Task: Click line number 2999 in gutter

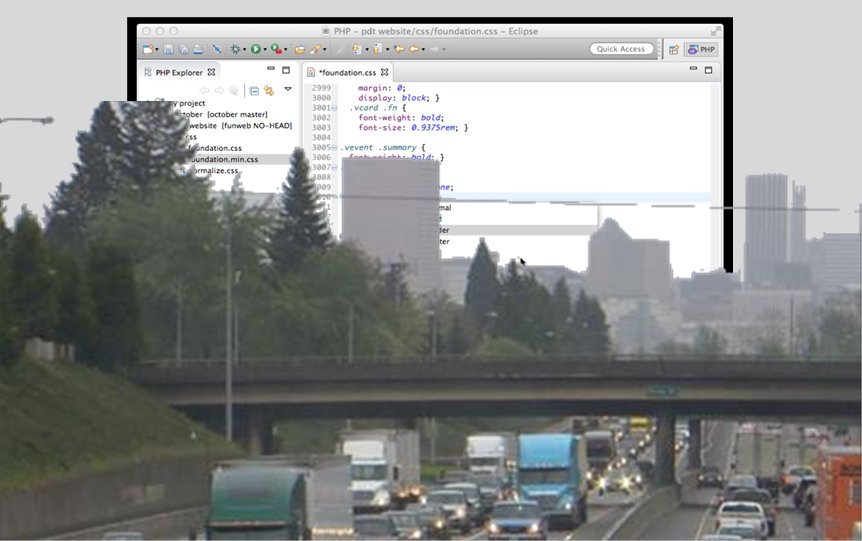Action: 321,88
